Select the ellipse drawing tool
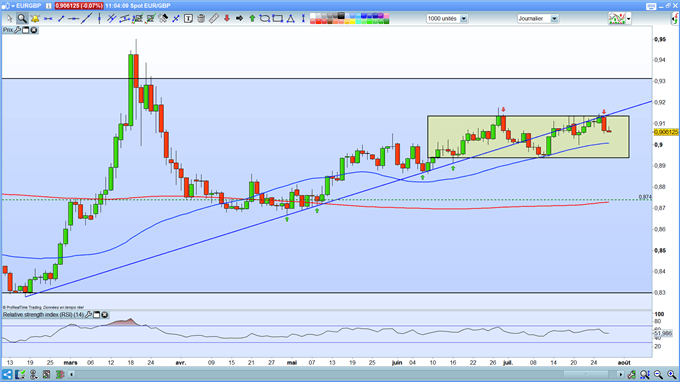The image size is (680, 382). [265, 19]
